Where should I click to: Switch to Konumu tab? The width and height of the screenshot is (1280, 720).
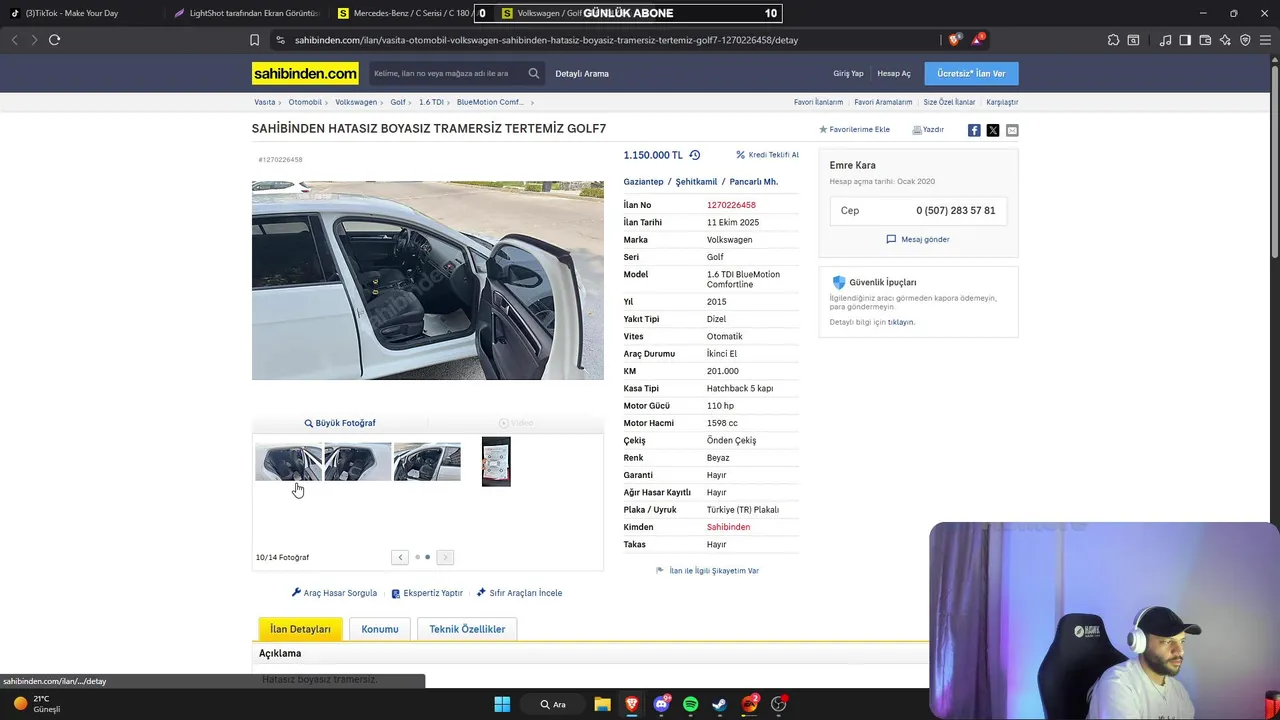[x=380, y=629]
